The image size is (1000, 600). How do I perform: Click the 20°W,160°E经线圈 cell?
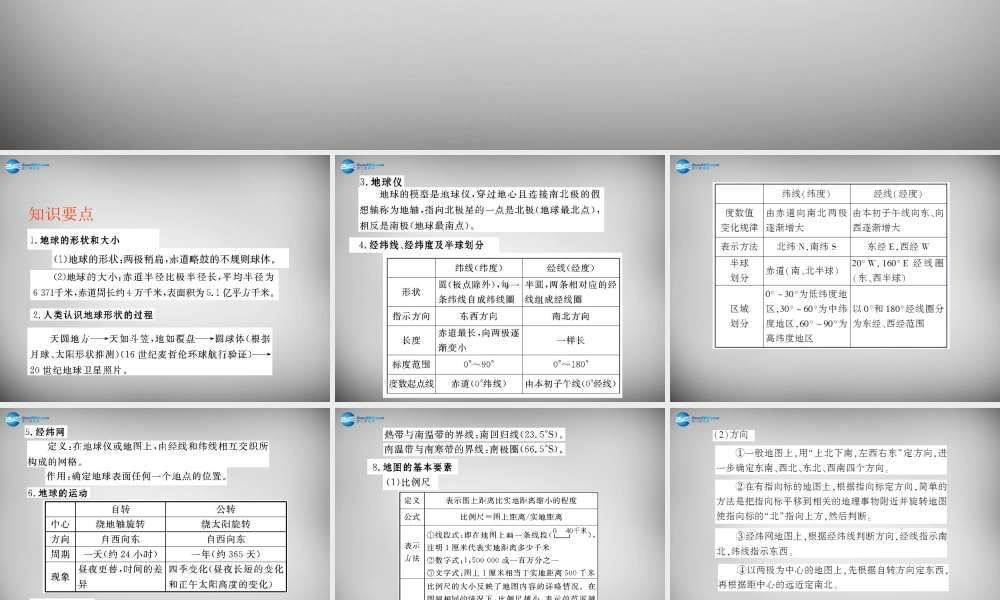click(x=899, y=270)
